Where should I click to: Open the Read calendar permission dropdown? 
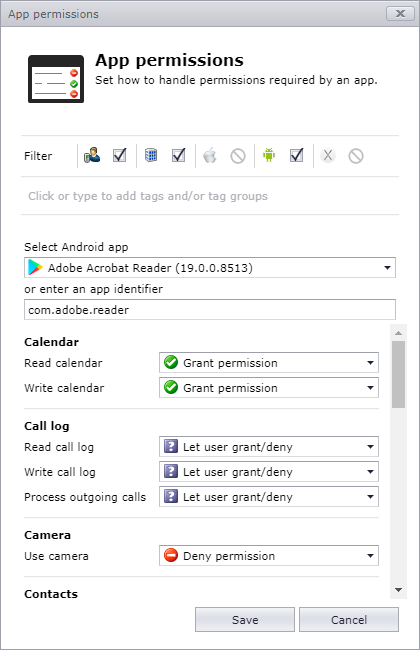(269, 363)
